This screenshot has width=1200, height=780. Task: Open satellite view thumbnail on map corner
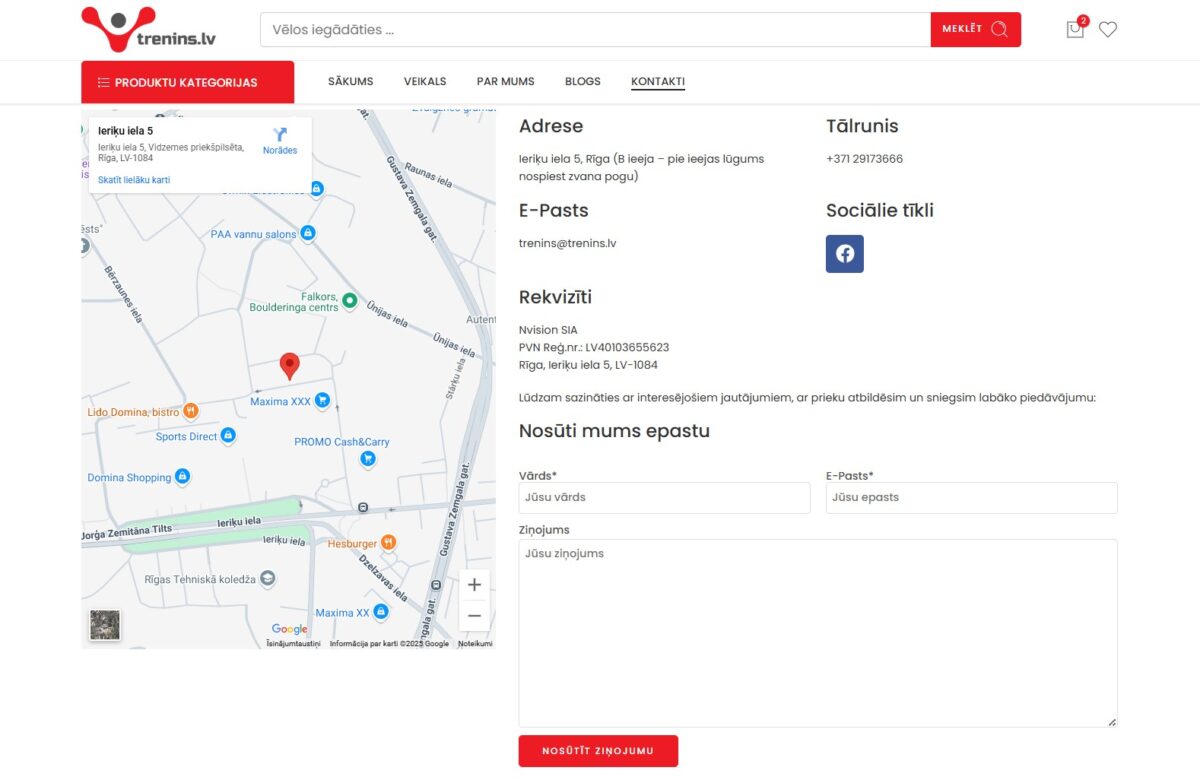103,624
